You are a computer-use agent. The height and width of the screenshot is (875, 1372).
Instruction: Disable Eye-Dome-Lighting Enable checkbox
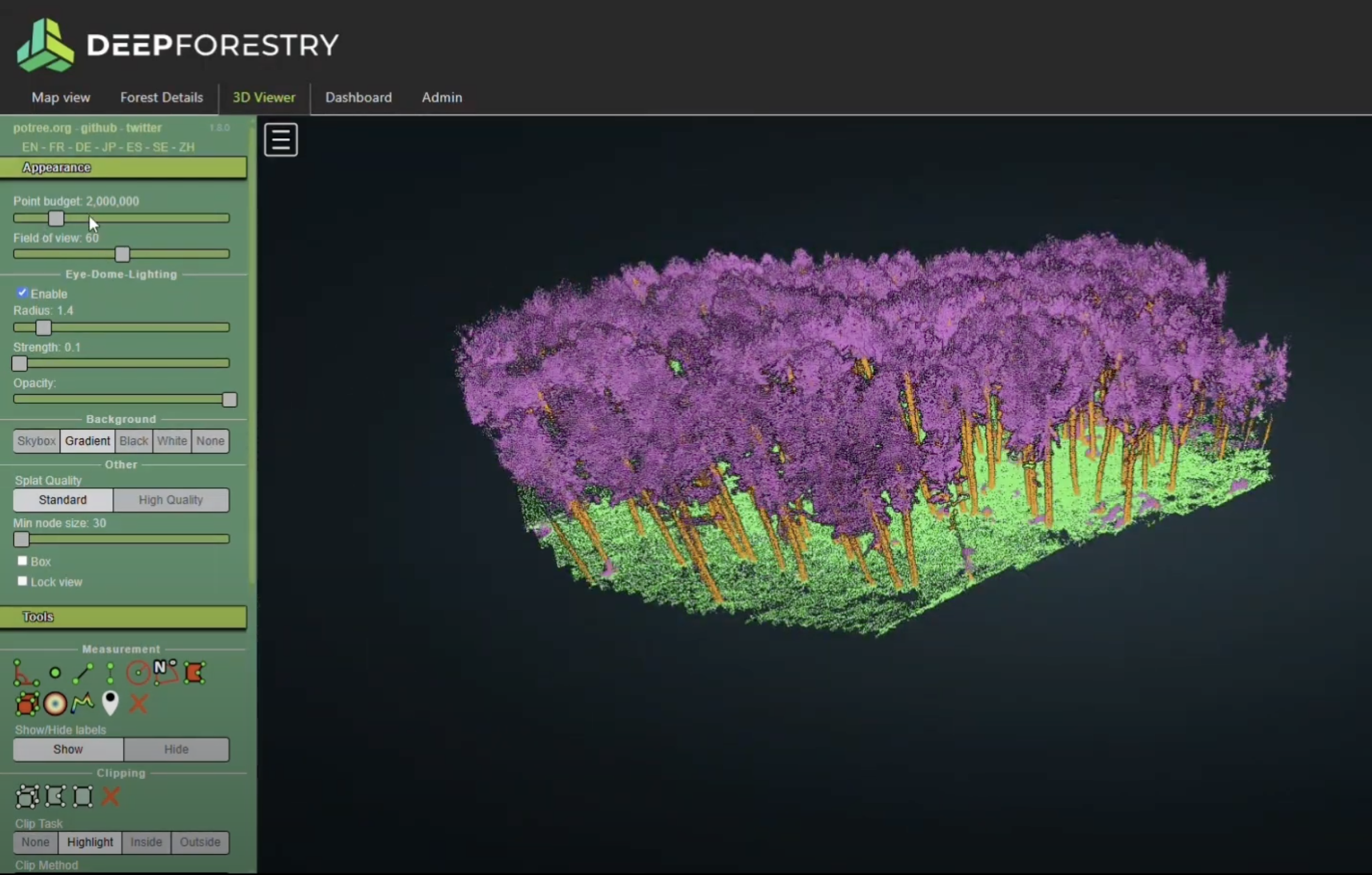pos(22,293)
